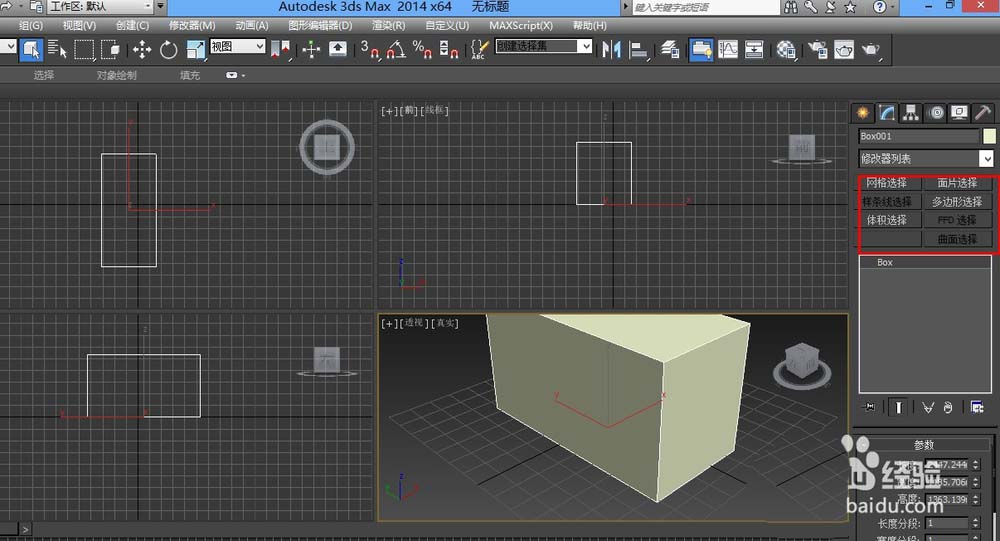Open the Modifiers menu
The image size is (1000, 541).
[x=192, y=26]
